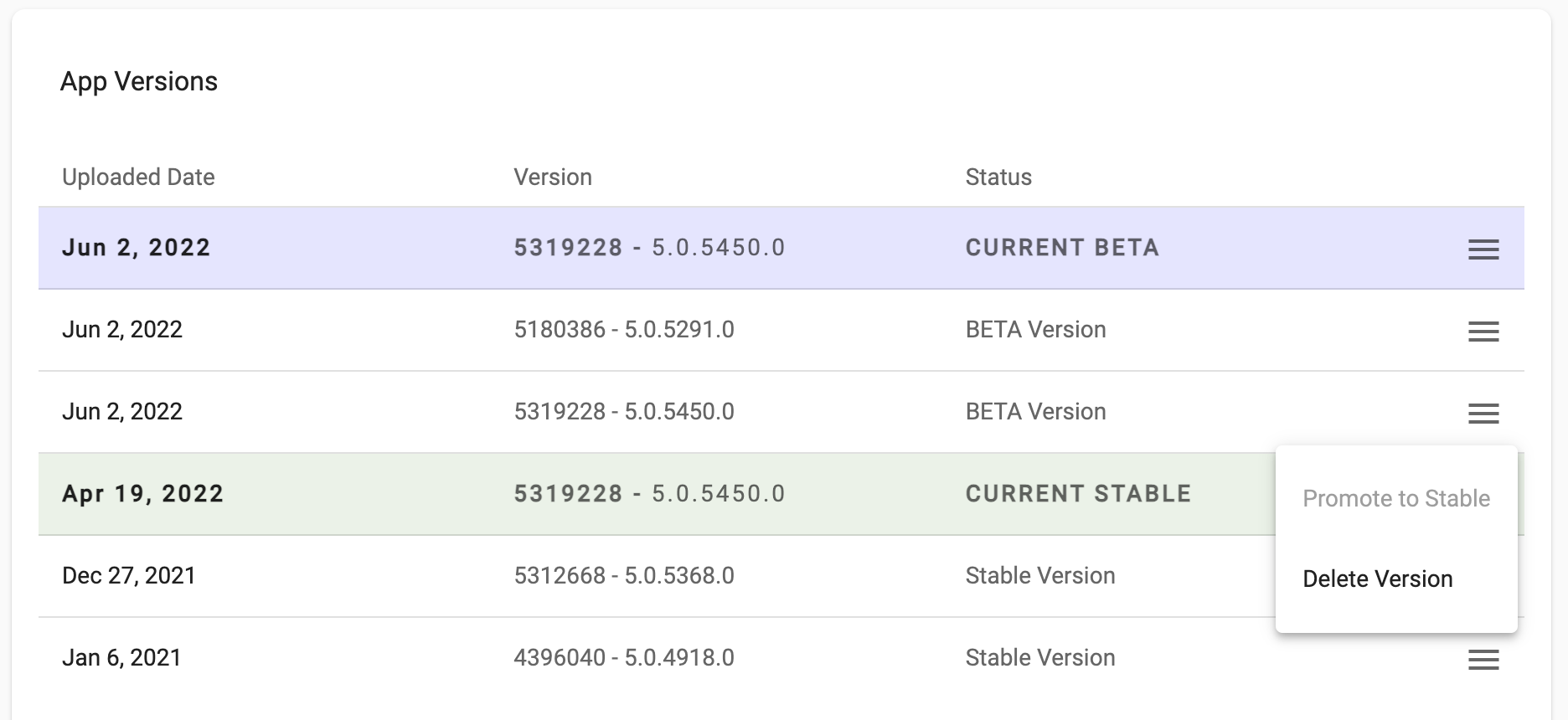Click the App Versions heading
The width and height of the screenshot is (1568, 720).
139,81
